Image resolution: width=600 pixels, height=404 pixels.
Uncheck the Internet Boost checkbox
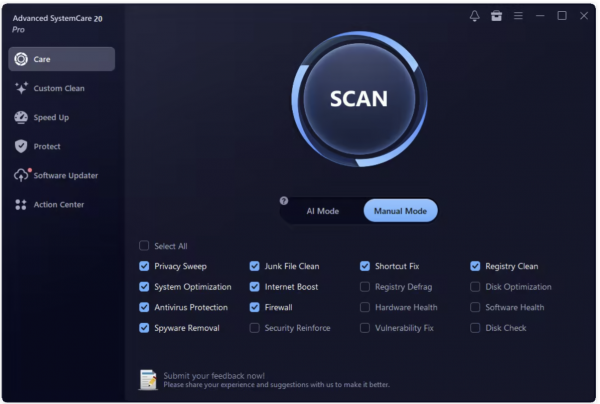tap(254, 287)
